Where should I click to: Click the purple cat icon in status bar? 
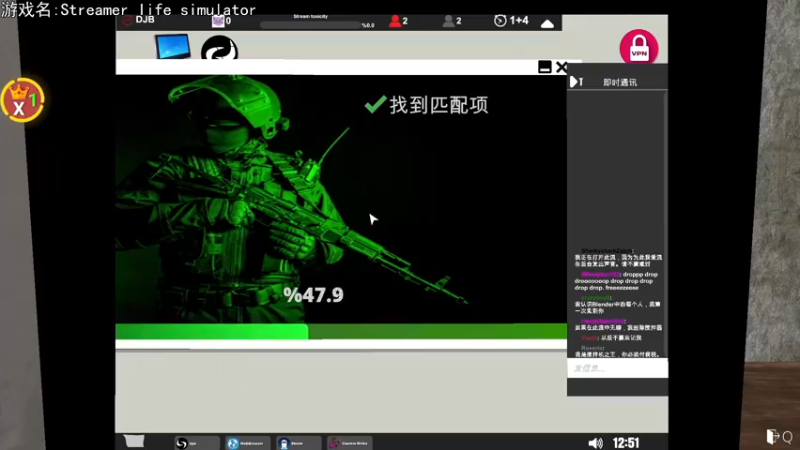coord(218,21)
